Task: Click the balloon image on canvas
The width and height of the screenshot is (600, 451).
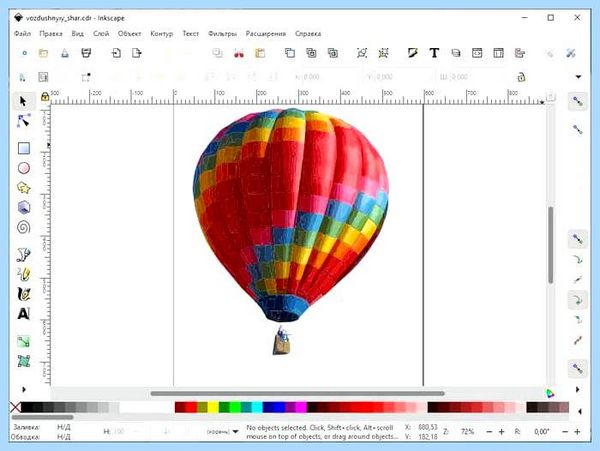Action: click(291, 231)
